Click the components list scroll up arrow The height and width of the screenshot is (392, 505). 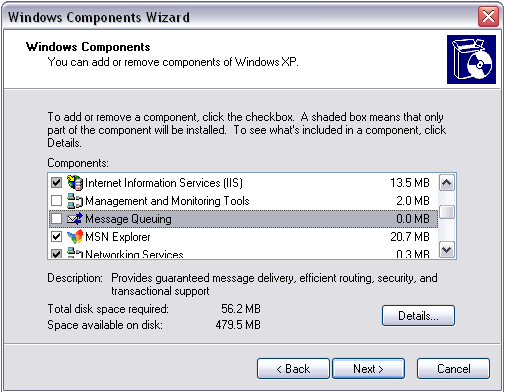tap(447, 183)
